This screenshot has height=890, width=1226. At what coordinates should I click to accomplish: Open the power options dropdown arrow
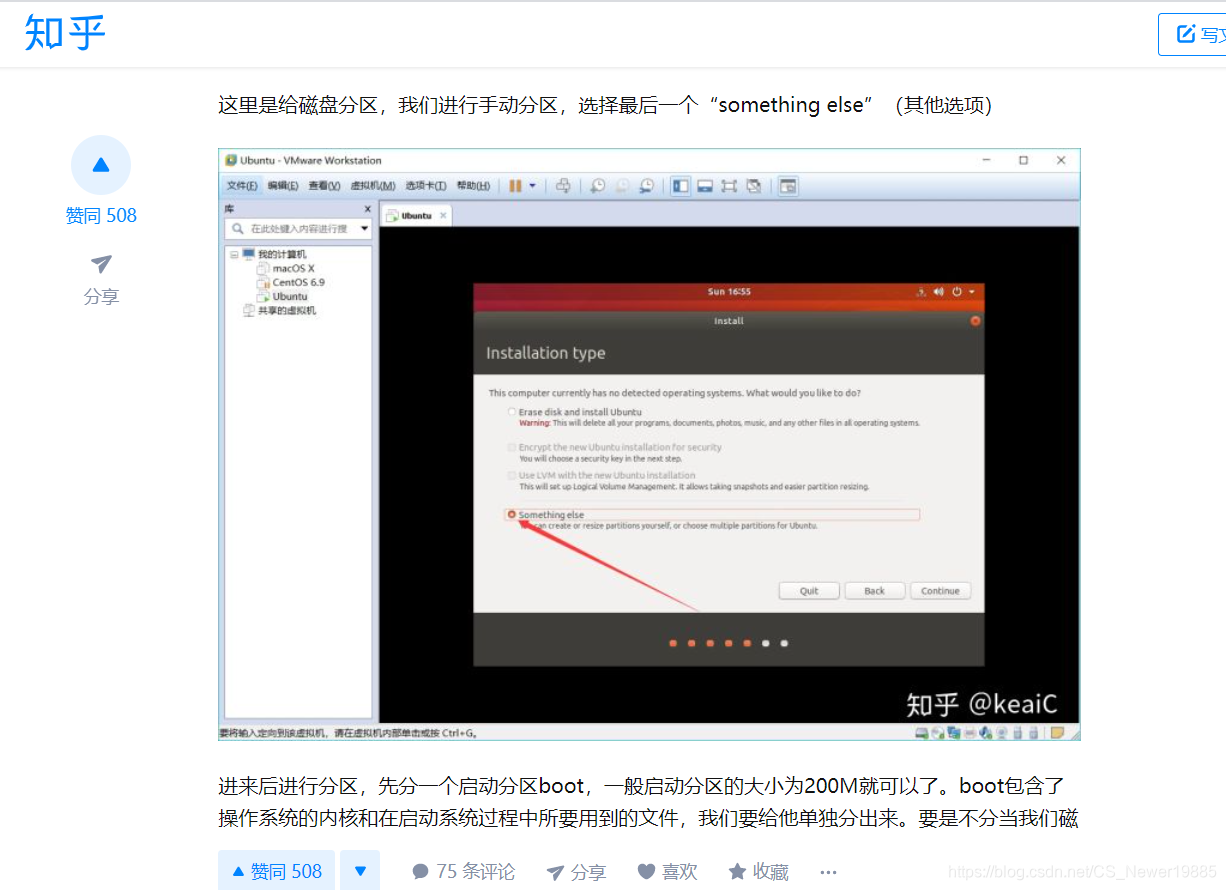[532, 186]
